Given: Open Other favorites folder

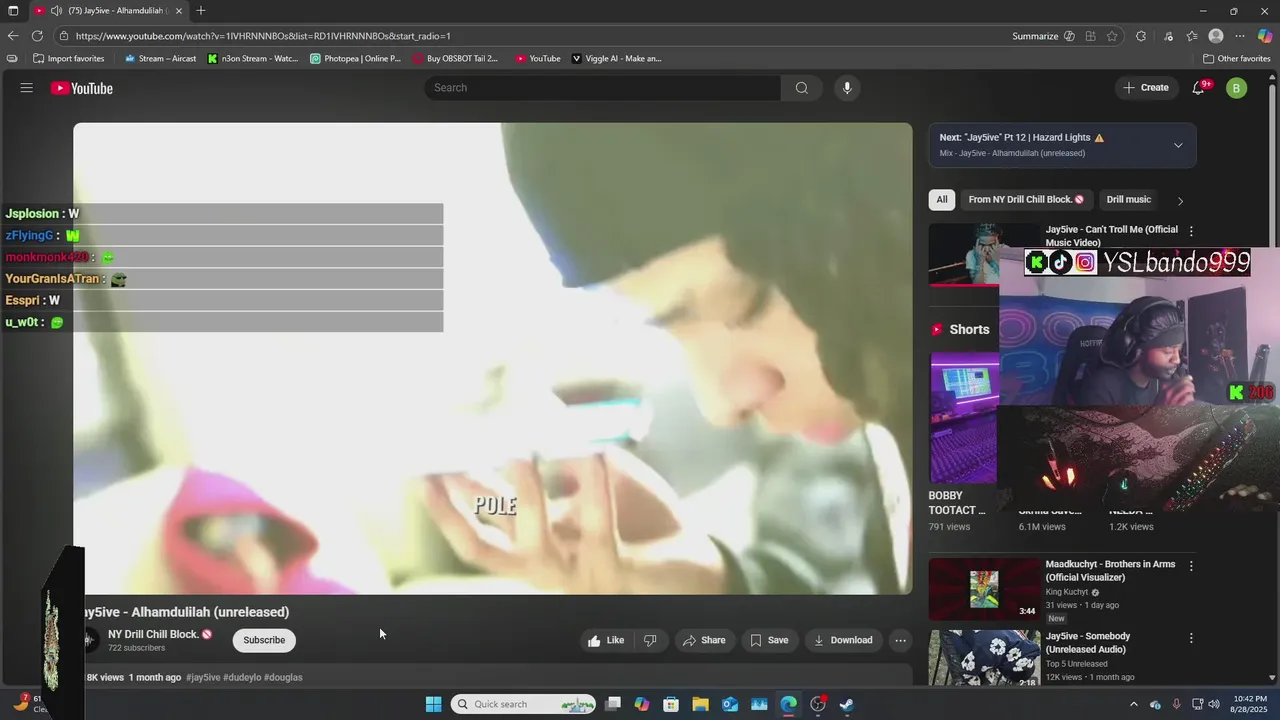Looking at the screenshot, I should (1237, 59).
